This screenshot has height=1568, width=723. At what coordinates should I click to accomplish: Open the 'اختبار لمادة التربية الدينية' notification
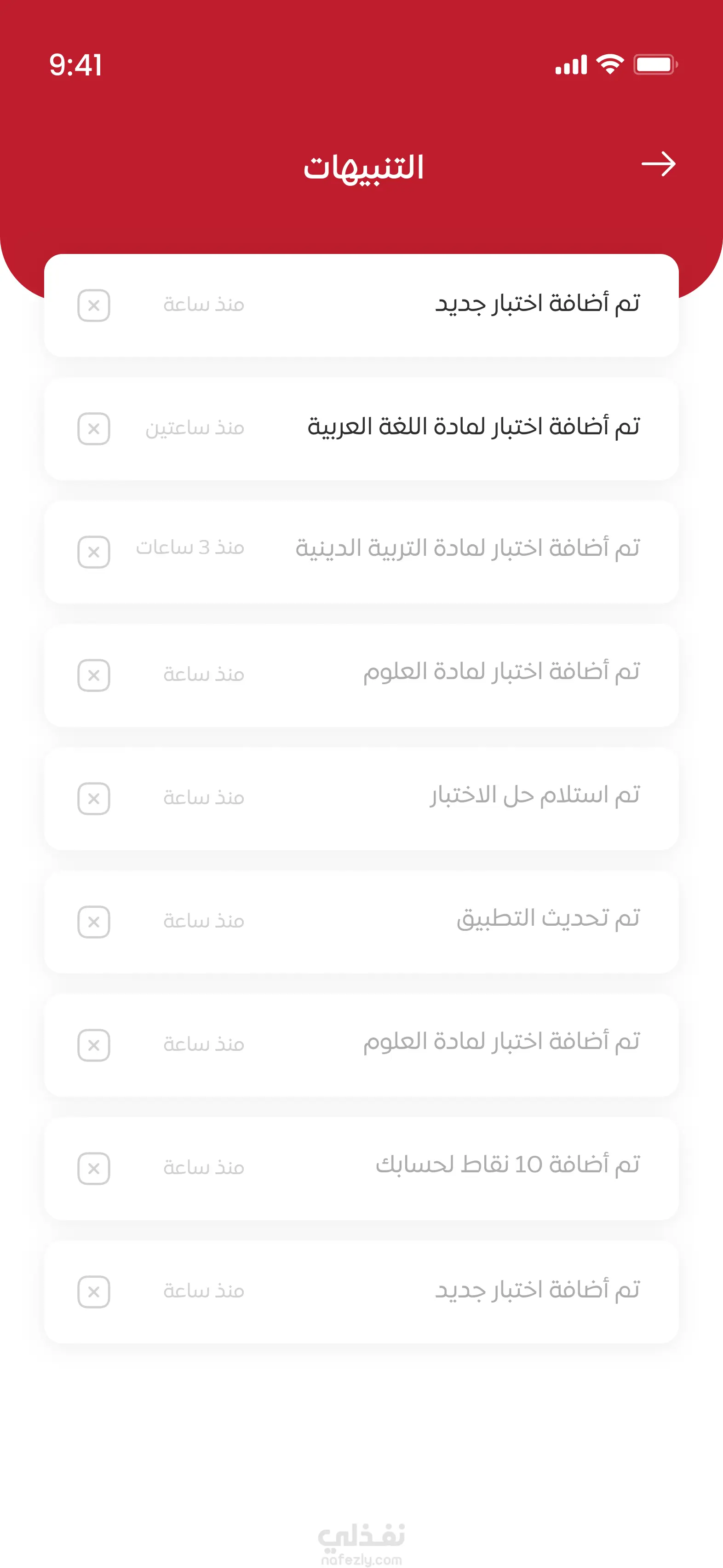[x=467, y=549]
